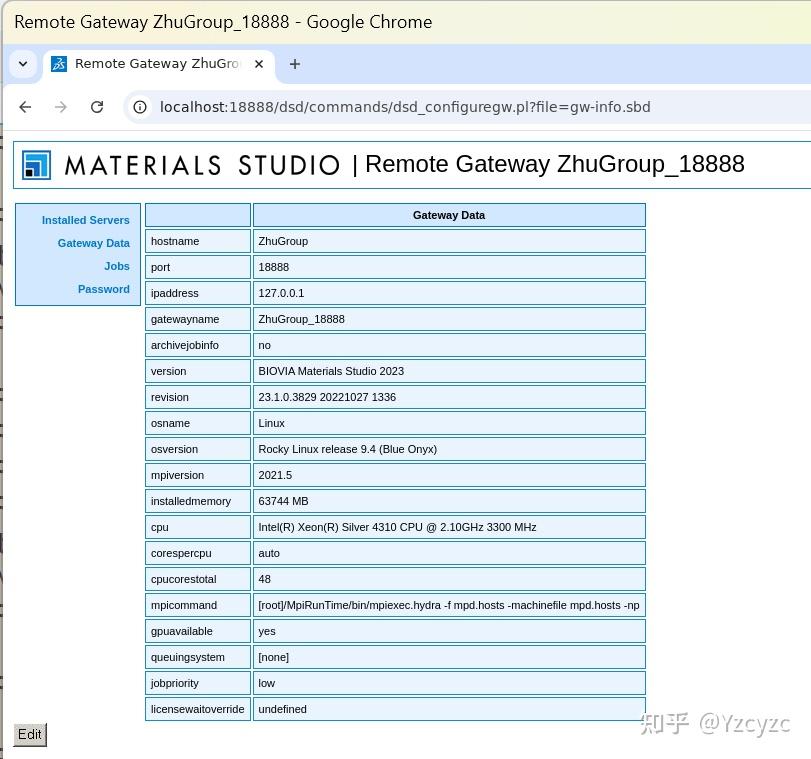Click the mpicommand value cell
The width and height of the screenshot is (811, 759).
pos(448,605)
